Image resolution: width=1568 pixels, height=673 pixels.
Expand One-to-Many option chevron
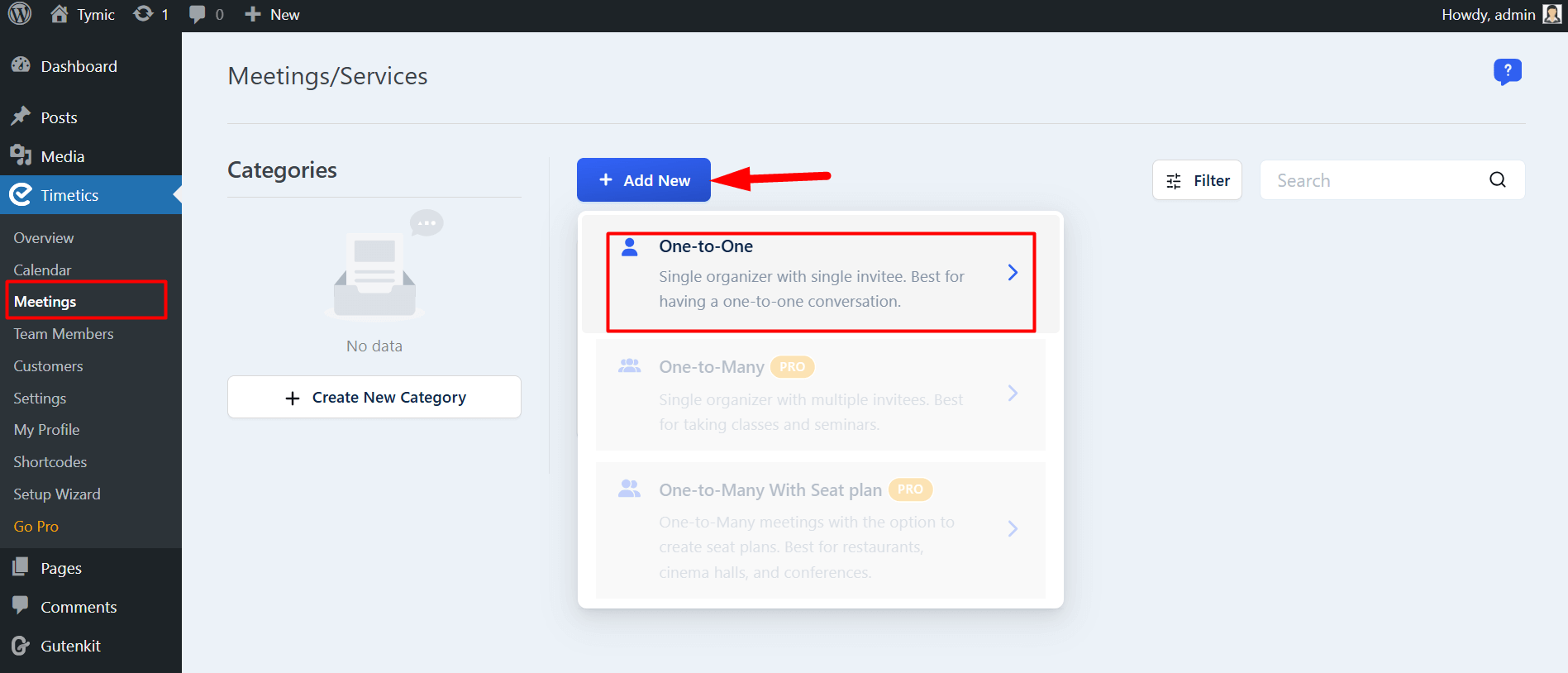1013,394
